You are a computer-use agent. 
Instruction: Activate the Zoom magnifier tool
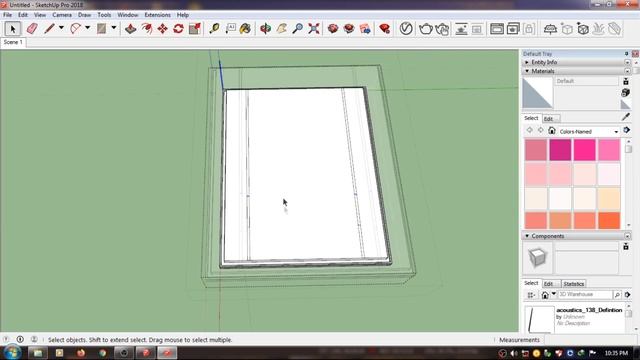click(x=298, y=29)
